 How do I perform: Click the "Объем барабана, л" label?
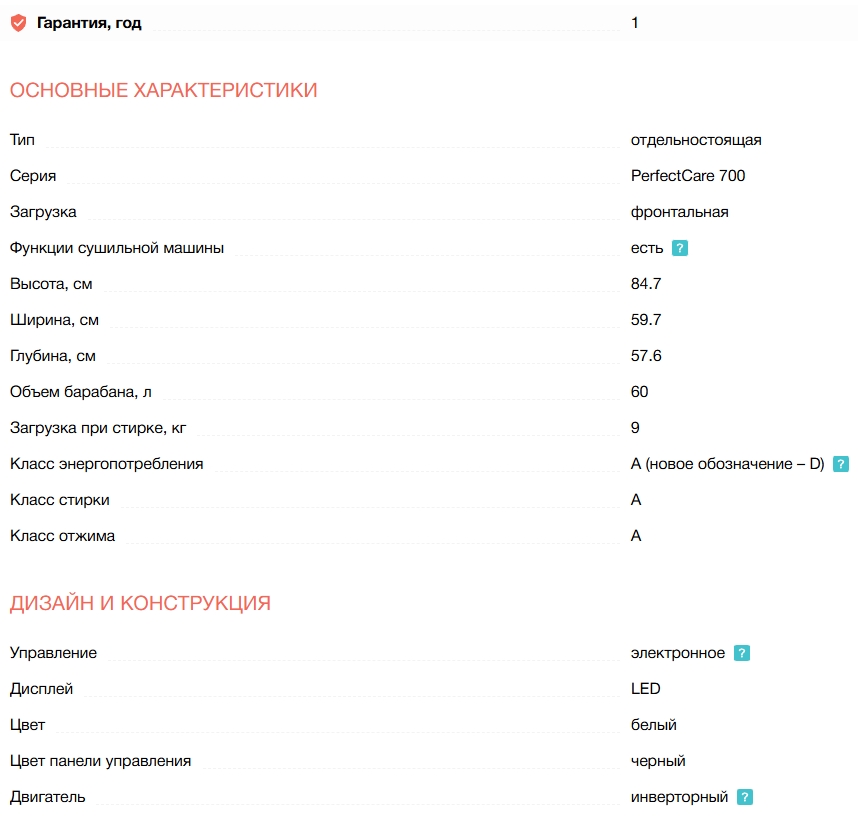(80, 392)
